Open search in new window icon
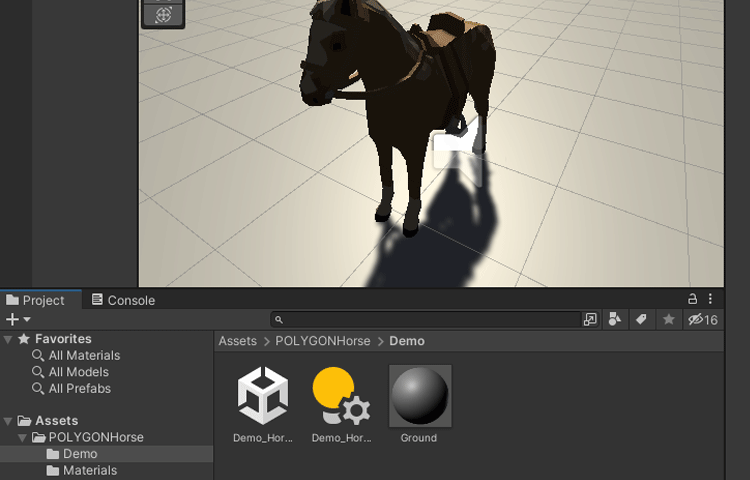This screenshot has height=480, width=750. (590, 319)
